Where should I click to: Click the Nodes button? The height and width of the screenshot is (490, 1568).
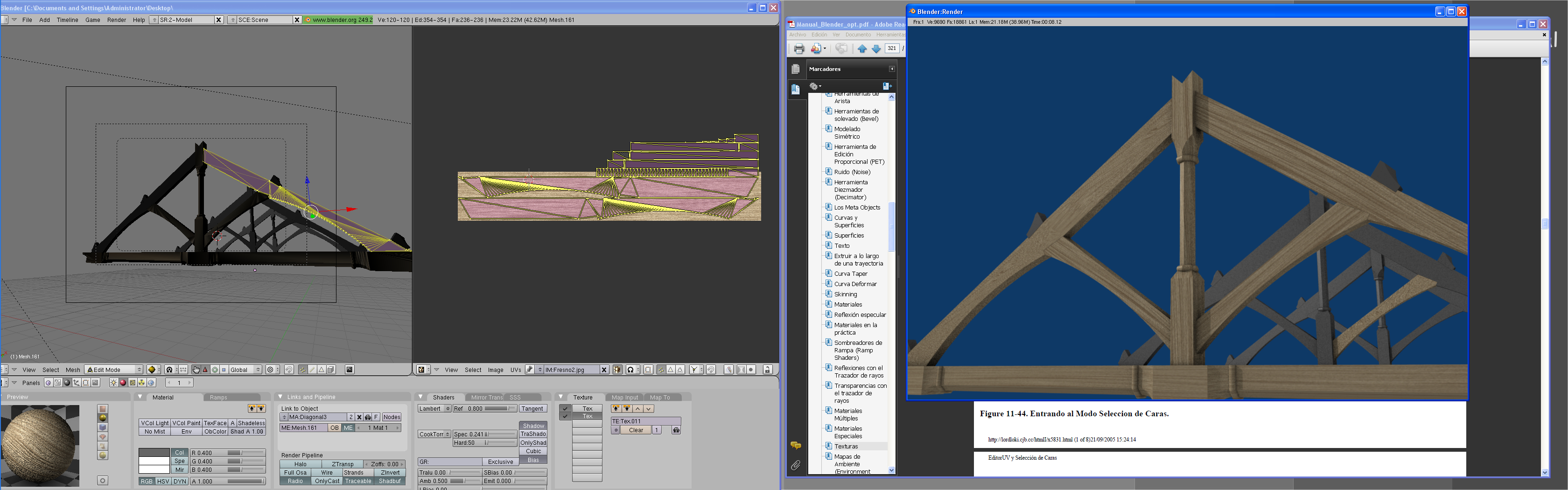click(392, 418)
